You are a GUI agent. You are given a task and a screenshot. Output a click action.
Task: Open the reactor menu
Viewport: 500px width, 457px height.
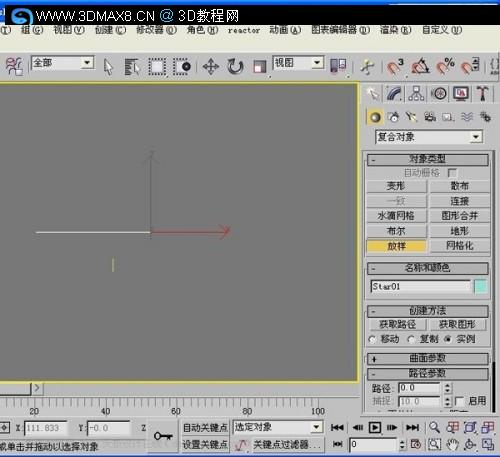point(244,30)
